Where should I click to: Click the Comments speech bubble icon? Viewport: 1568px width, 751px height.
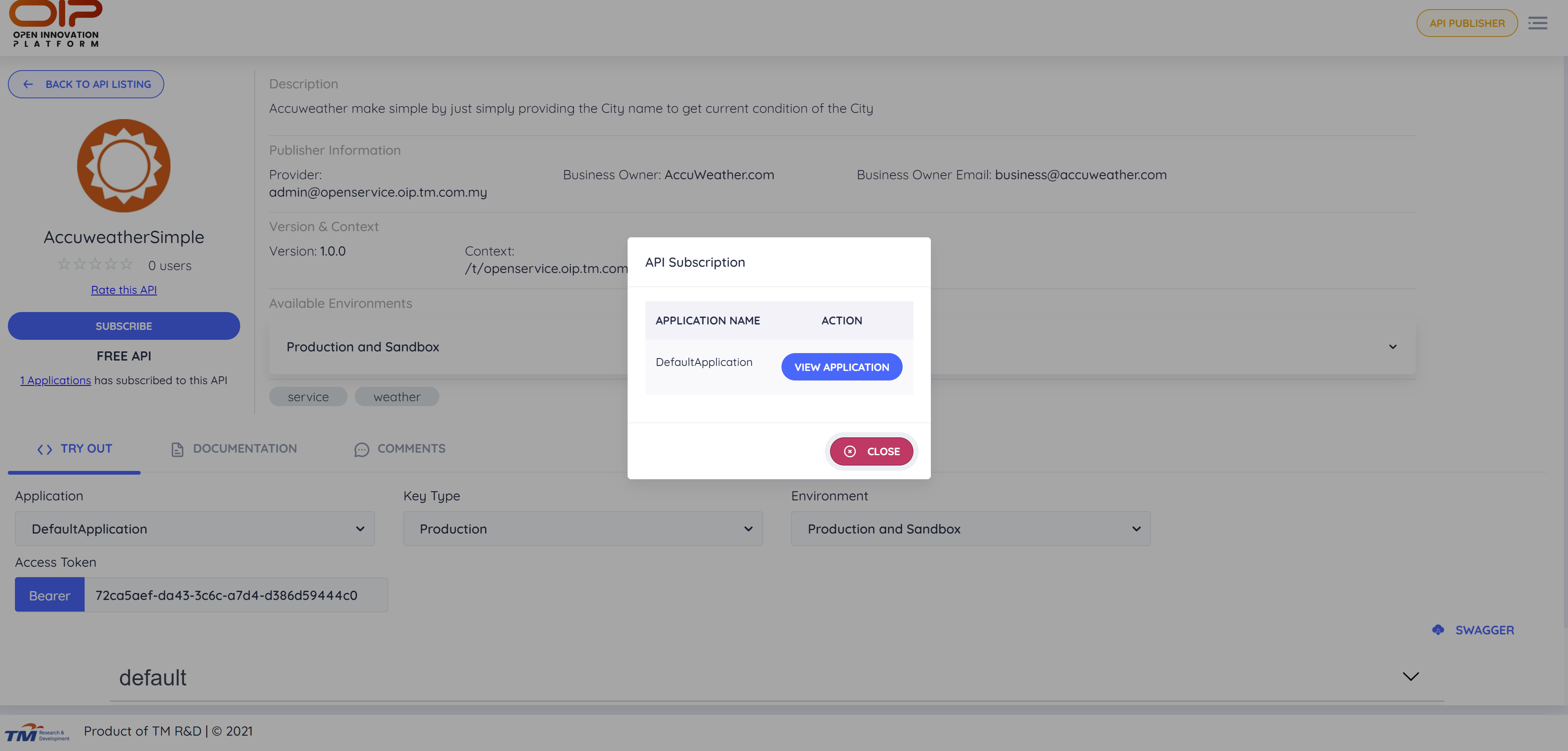point(362,449)
